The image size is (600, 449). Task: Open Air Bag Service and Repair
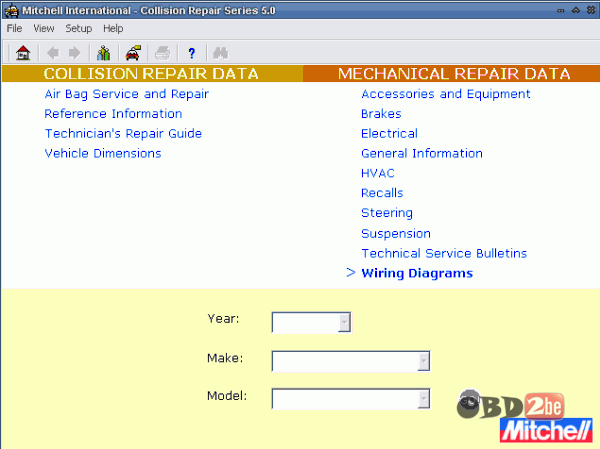click(x=127, y=94)
